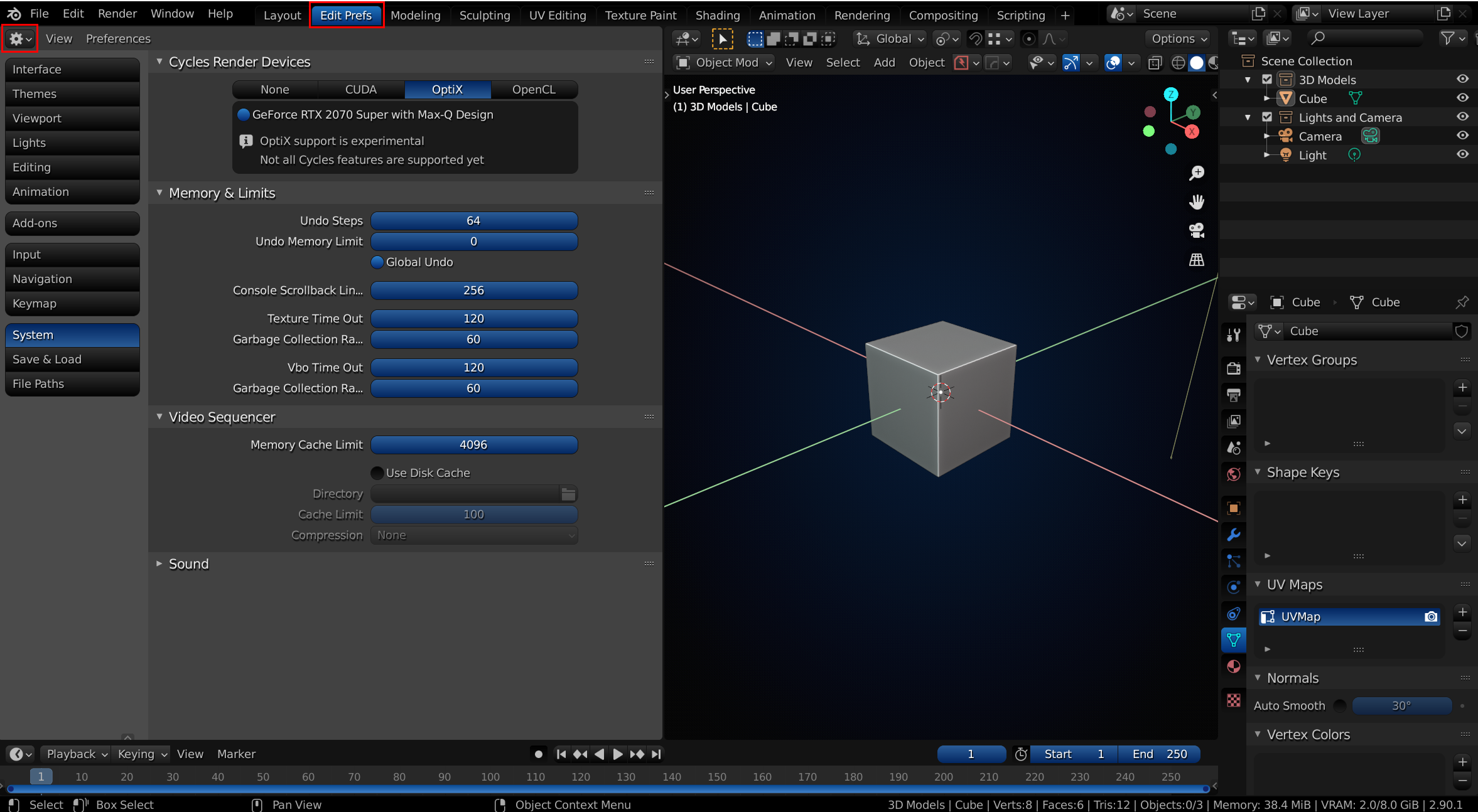
Task: Open the Render menu
Action: click(x=117, y=13)
